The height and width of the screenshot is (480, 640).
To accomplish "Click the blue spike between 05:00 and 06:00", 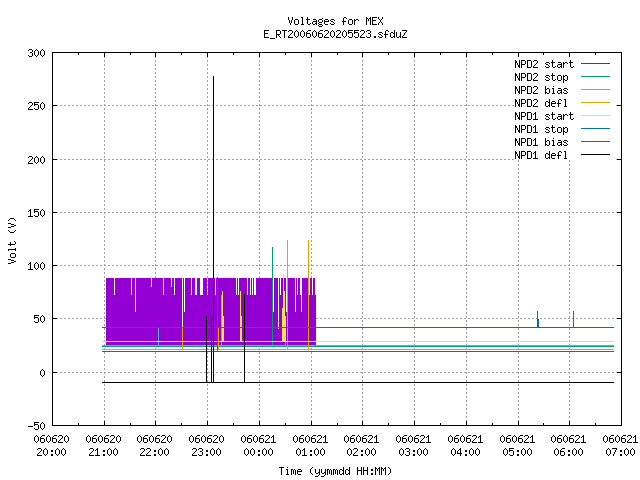I will pos(538,319).
